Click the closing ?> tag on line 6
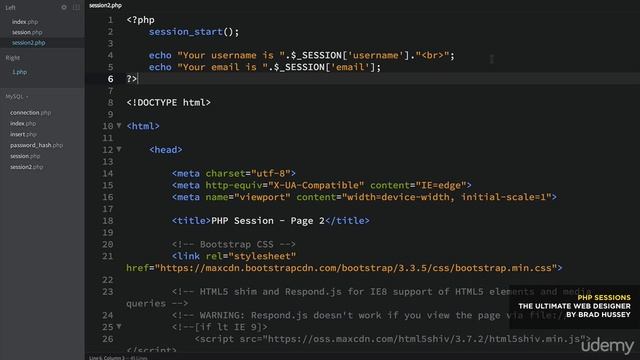This screenshot has width=640, height=360. click(x=131, y=79)
